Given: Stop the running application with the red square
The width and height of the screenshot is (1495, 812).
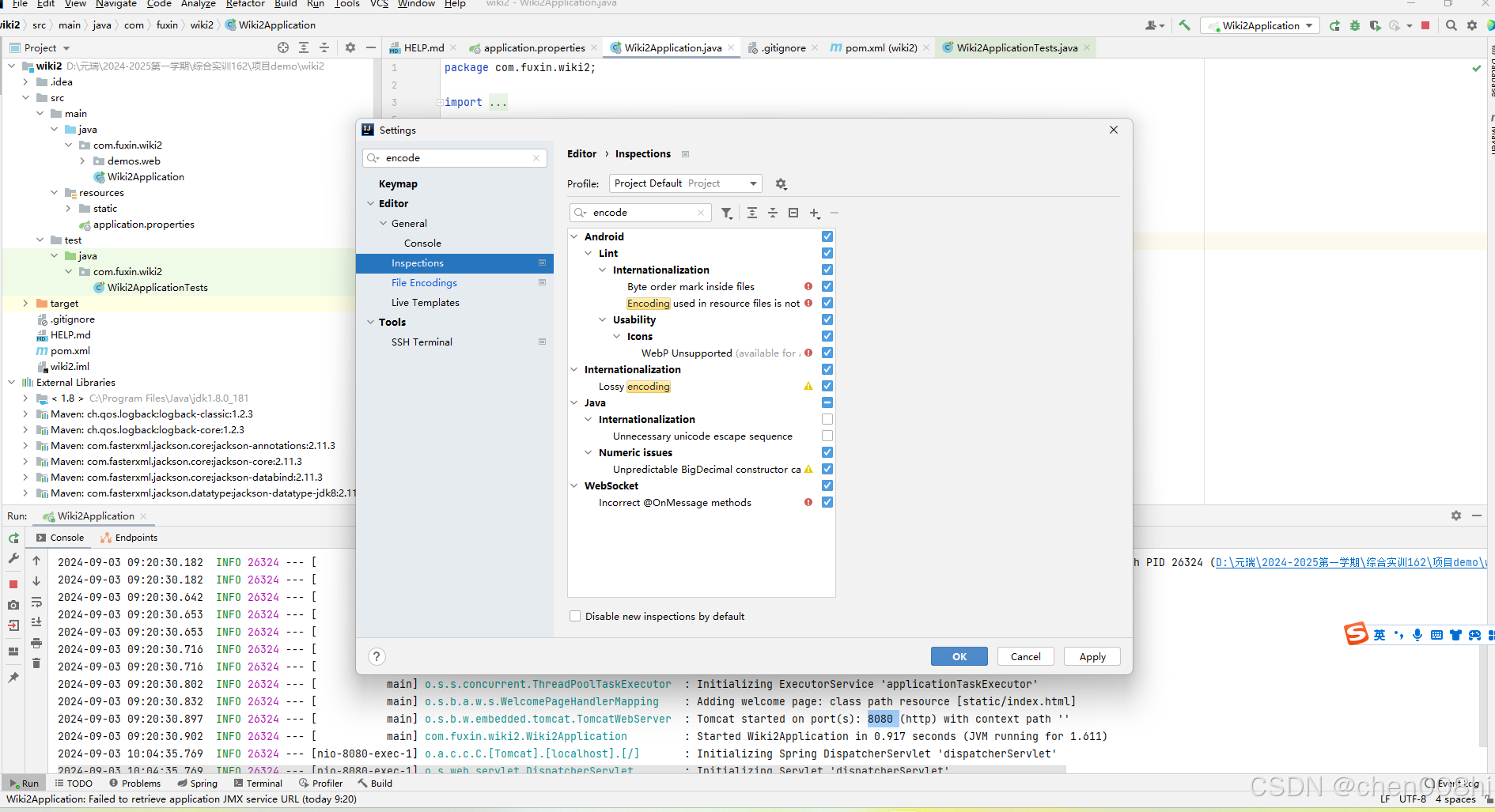Looking at the screenshot, I should 1426,25.
